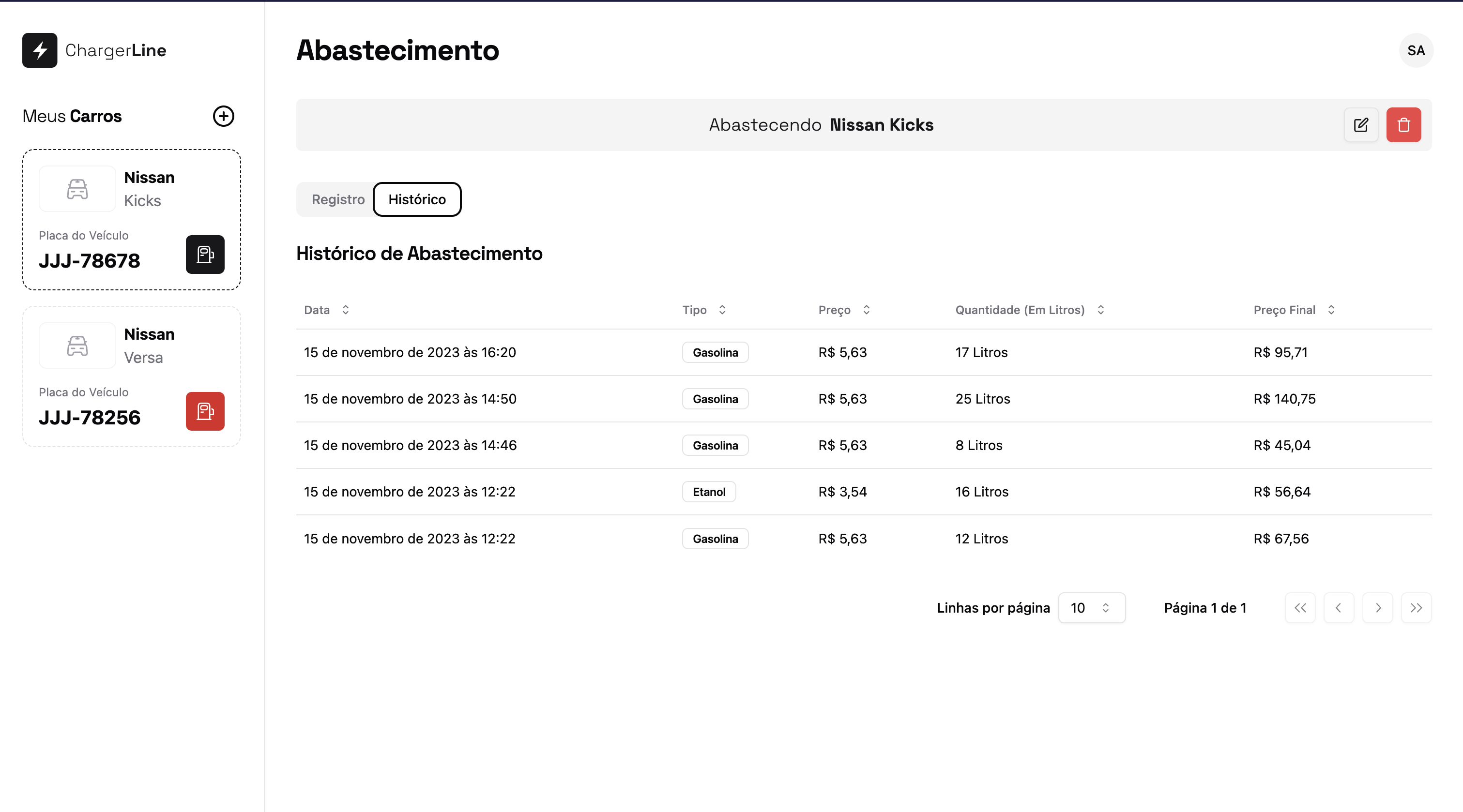Go to the last page with the double-chevron button
Screen dimensions: 1463x812
(1416, 608)
